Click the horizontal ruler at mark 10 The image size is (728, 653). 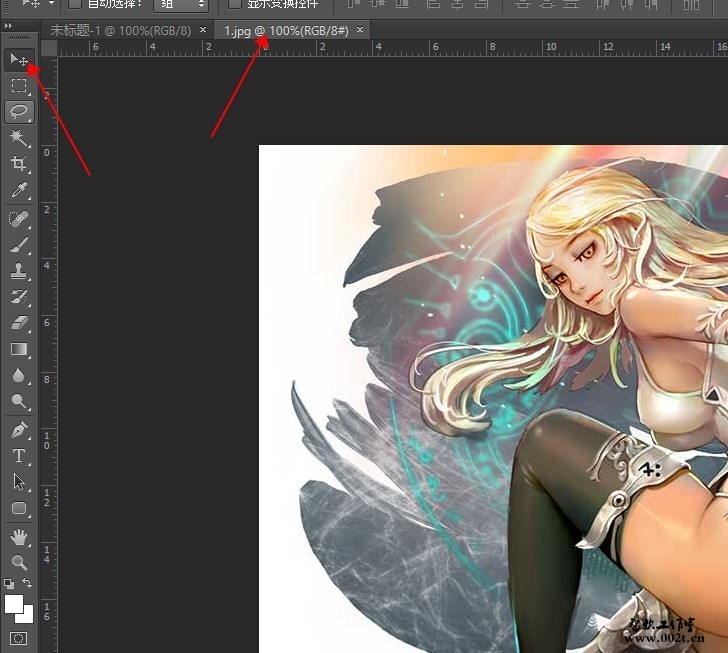coord(551,48)
